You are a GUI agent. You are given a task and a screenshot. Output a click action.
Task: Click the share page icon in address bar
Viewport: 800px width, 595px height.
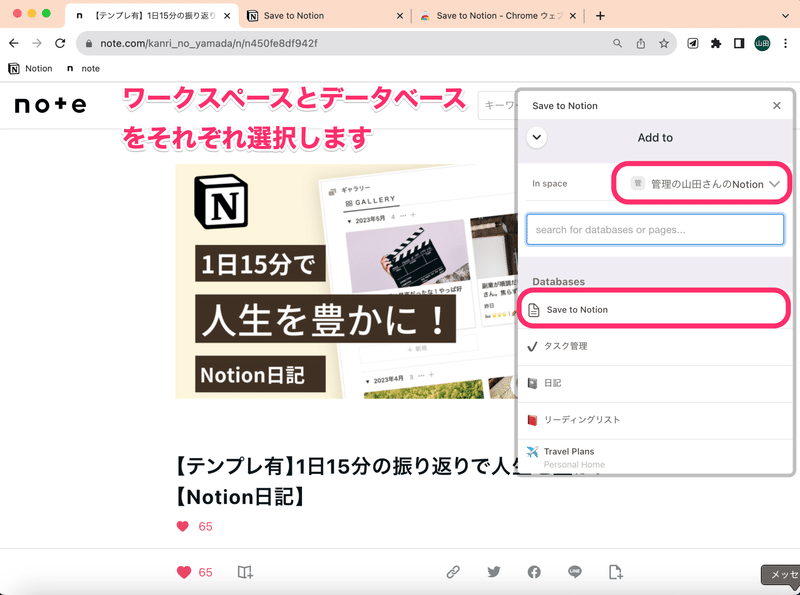641,43
